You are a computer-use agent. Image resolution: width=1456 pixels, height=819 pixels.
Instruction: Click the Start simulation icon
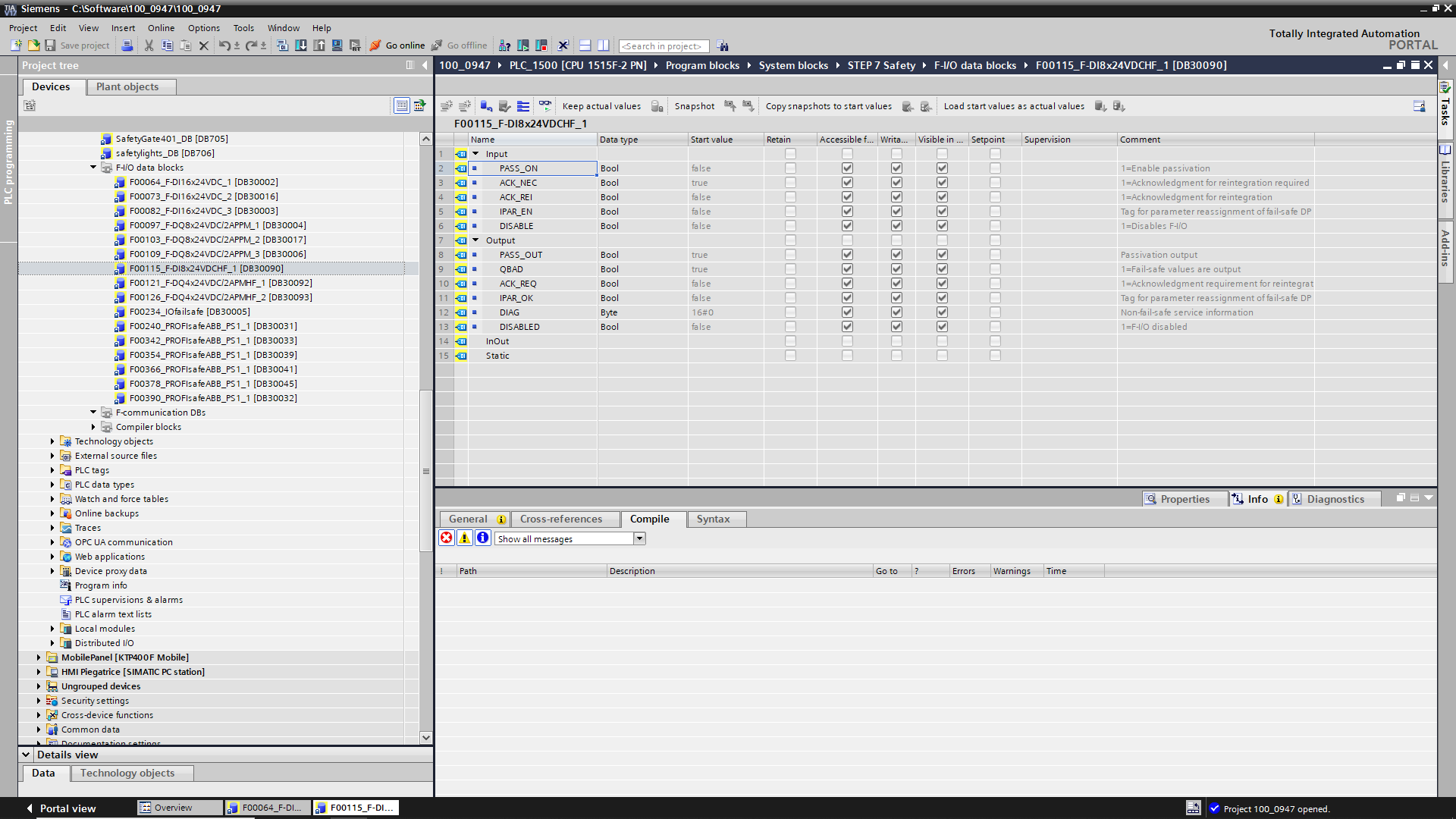click(337, 45)
